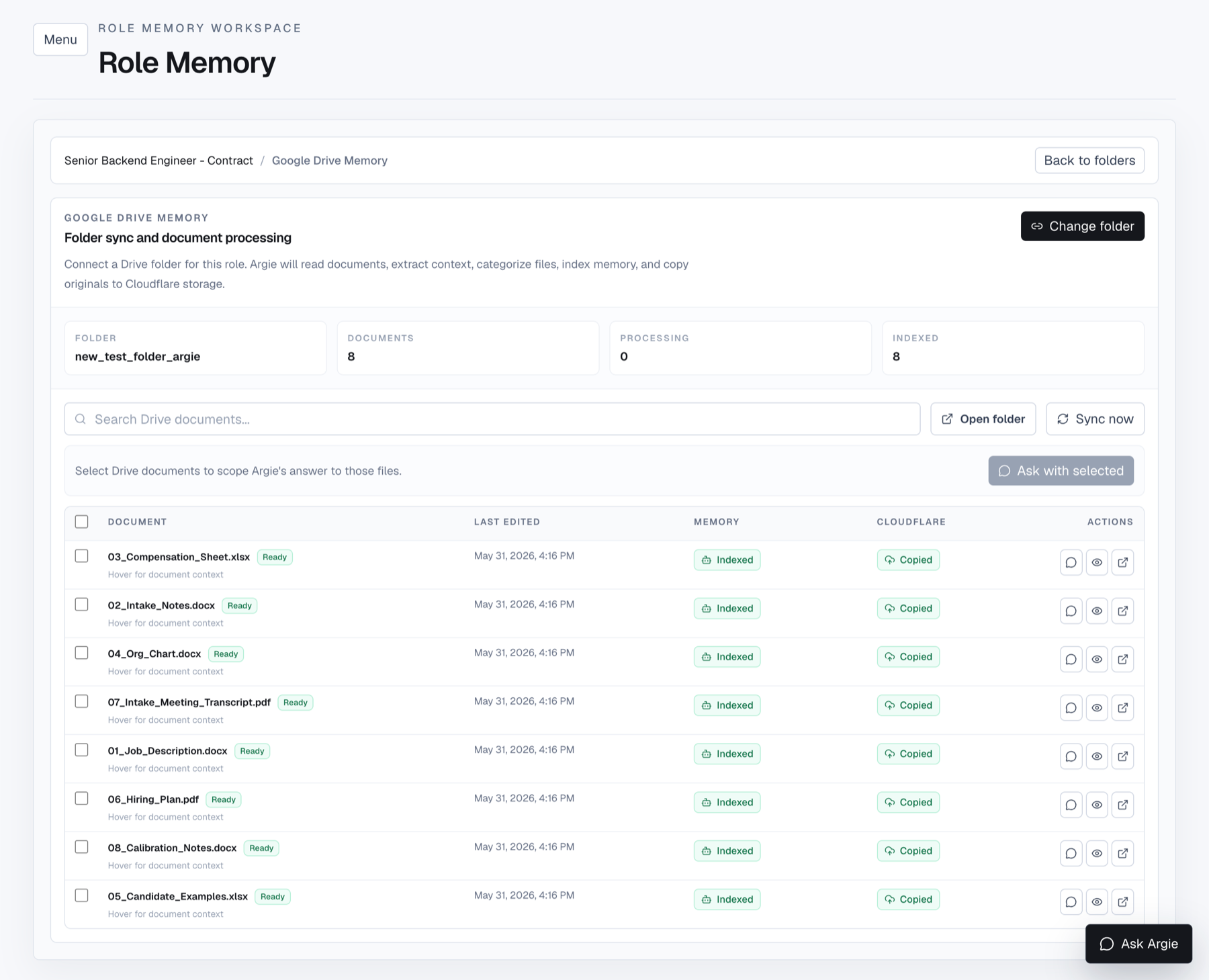This screenshot has width=1209, height=980.
Task: Click Indexed badge for 08_Calibration_Notes.docx
Action: point(727,851)
